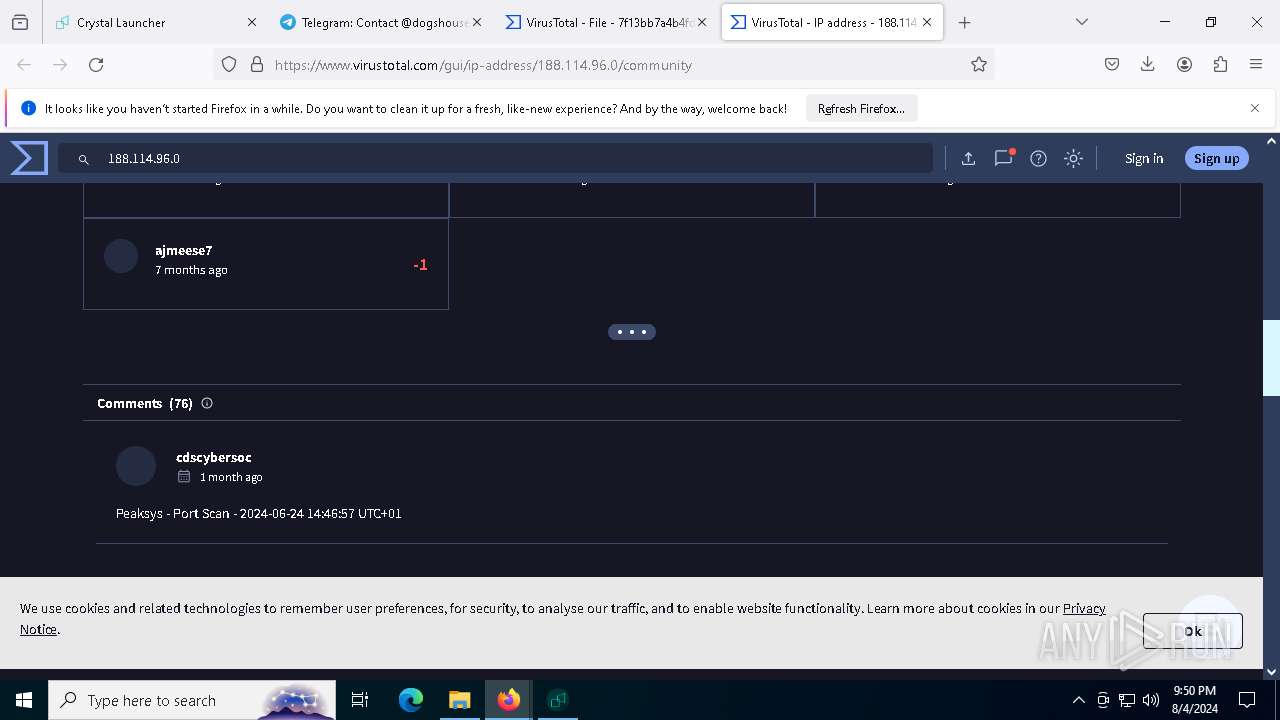Click the Firefox taskbar icon
1280x720 pixels.
click(x=509, y=700)
